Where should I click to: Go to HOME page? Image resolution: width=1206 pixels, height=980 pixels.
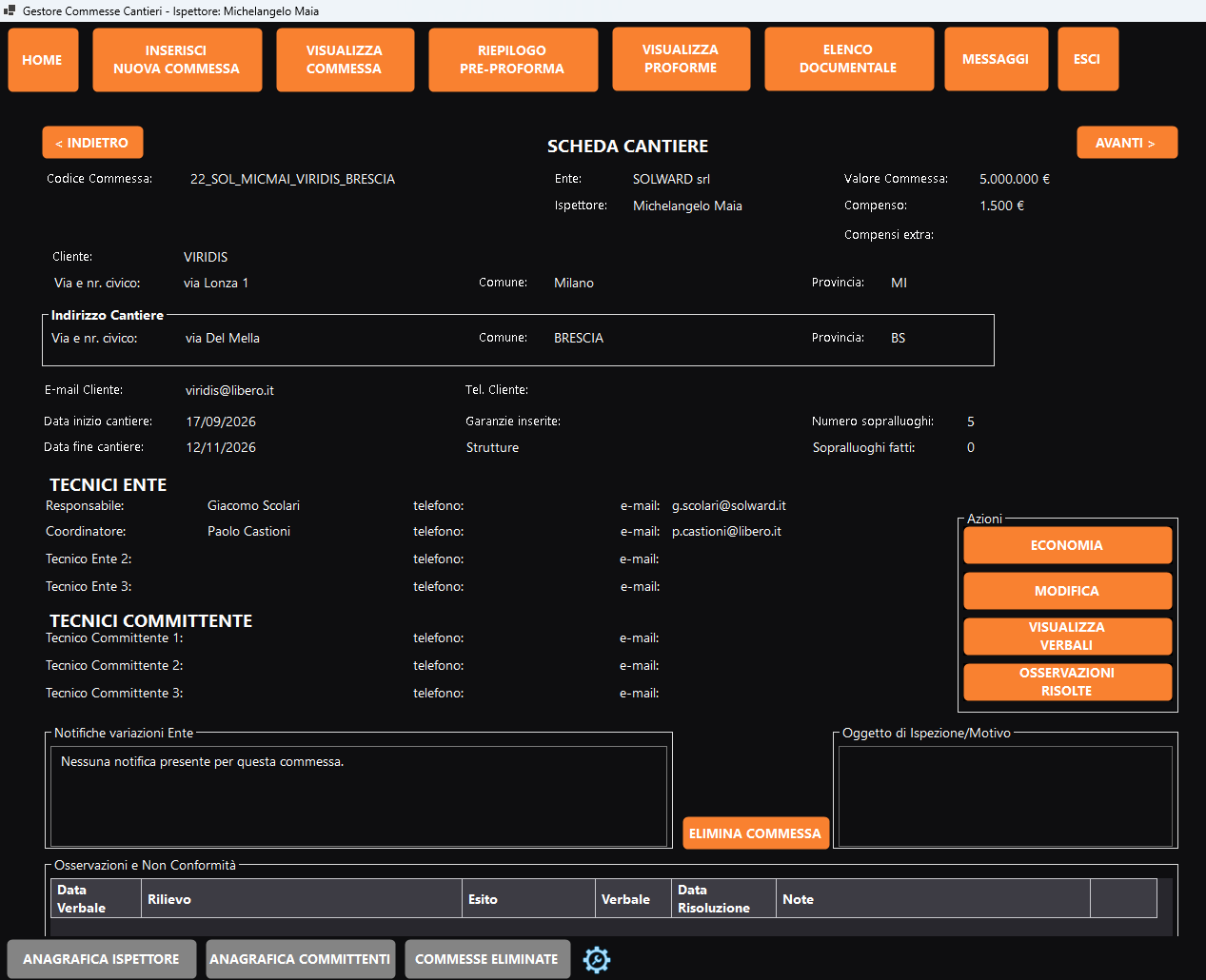(43, 60)
